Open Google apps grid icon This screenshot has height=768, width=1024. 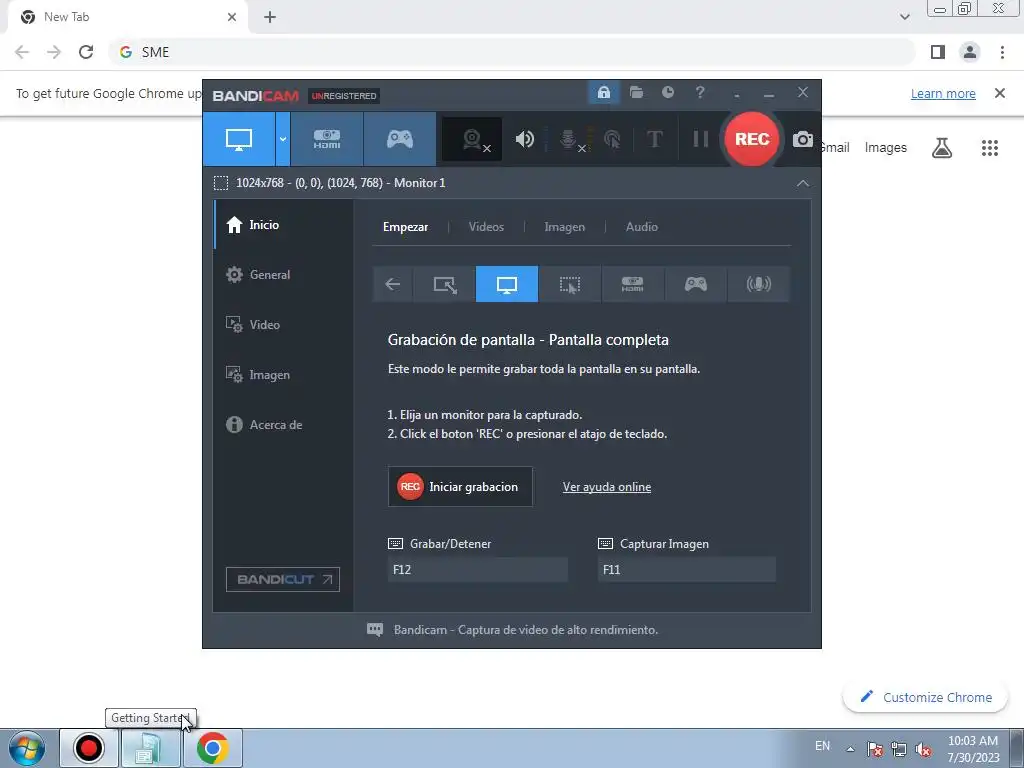tap(990, 148)
